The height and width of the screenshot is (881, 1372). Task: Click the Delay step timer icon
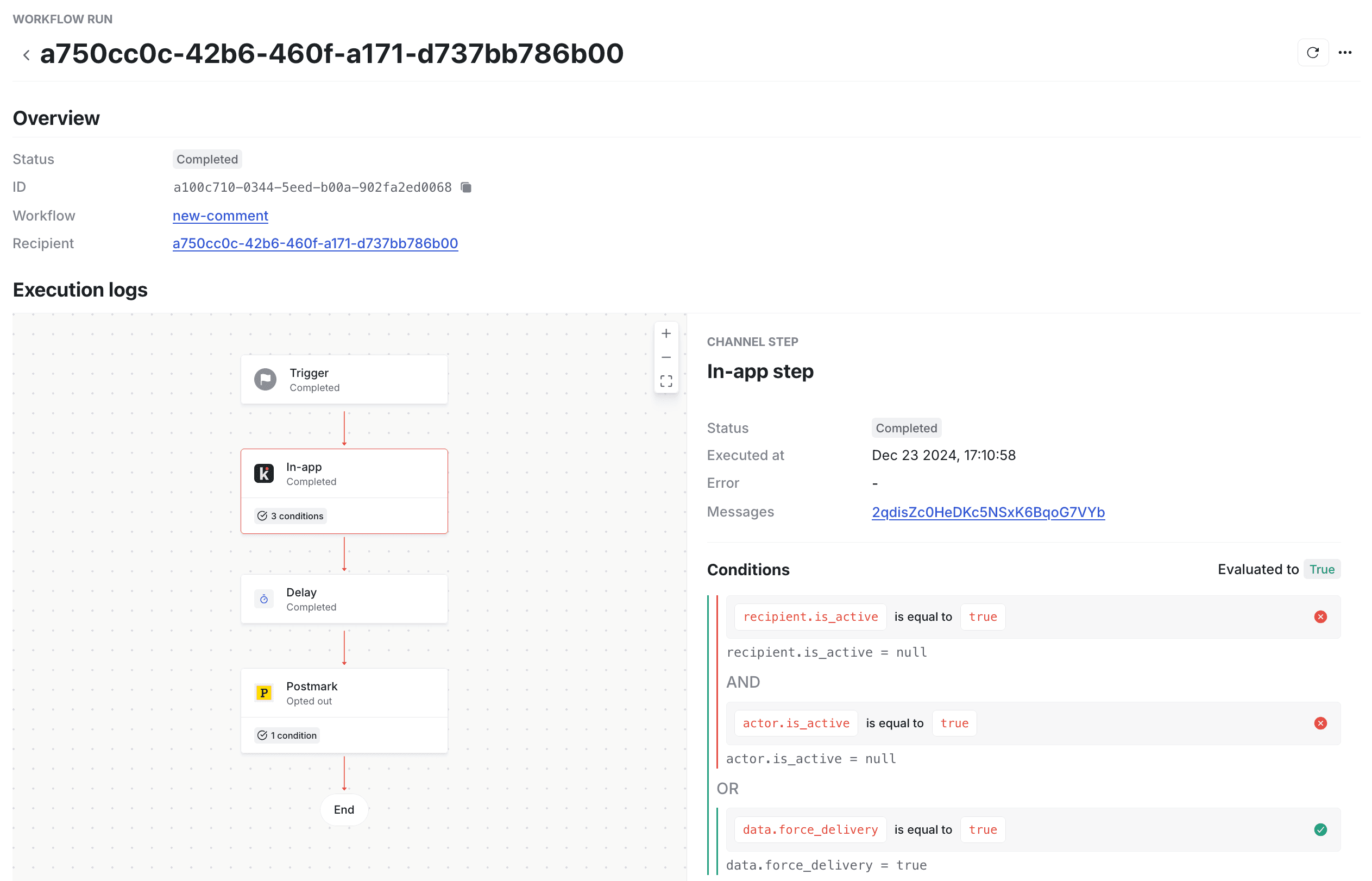[263, 599]
